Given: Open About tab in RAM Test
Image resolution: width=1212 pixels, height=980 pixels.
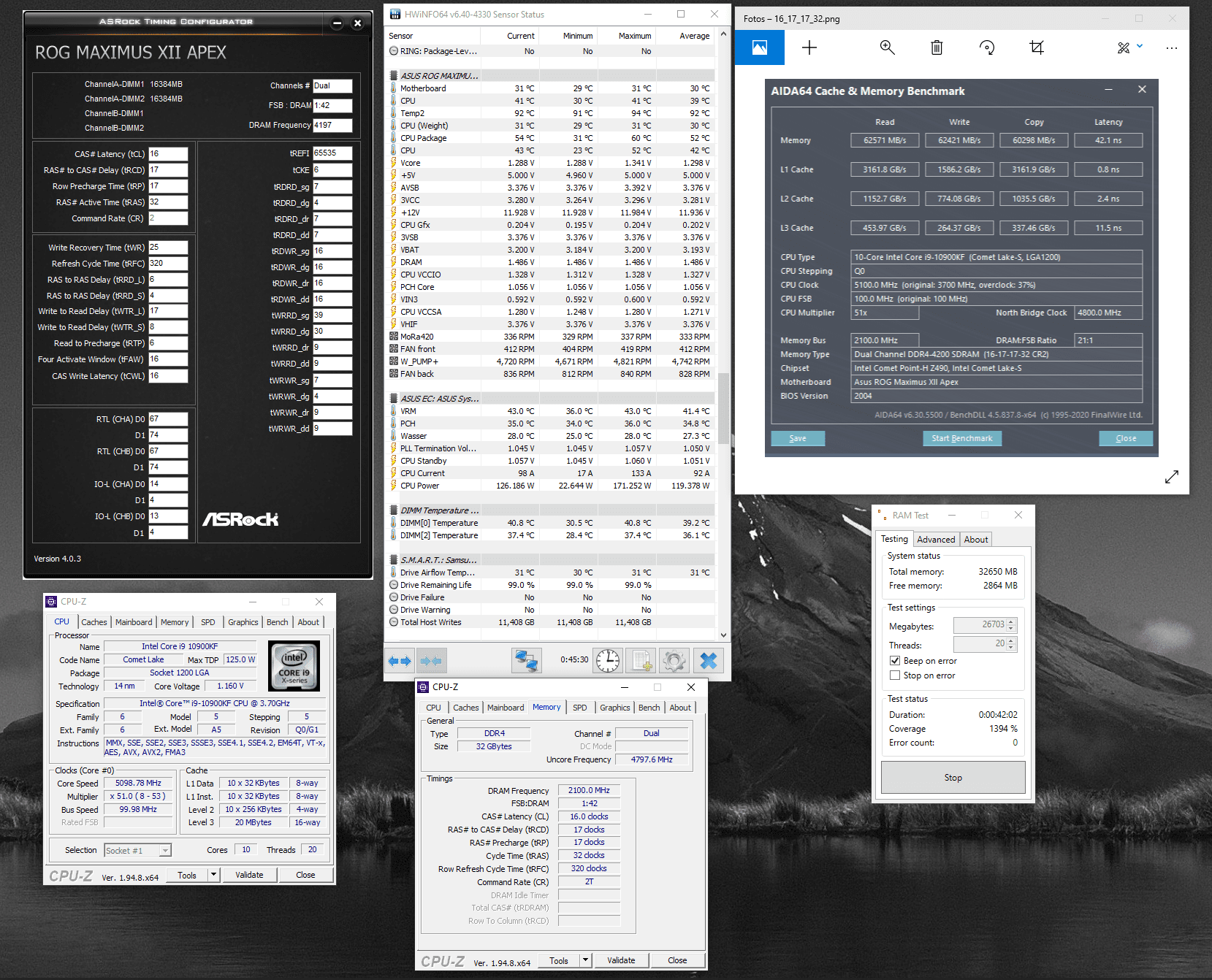Looking at the screenshot, I should 976,540.
